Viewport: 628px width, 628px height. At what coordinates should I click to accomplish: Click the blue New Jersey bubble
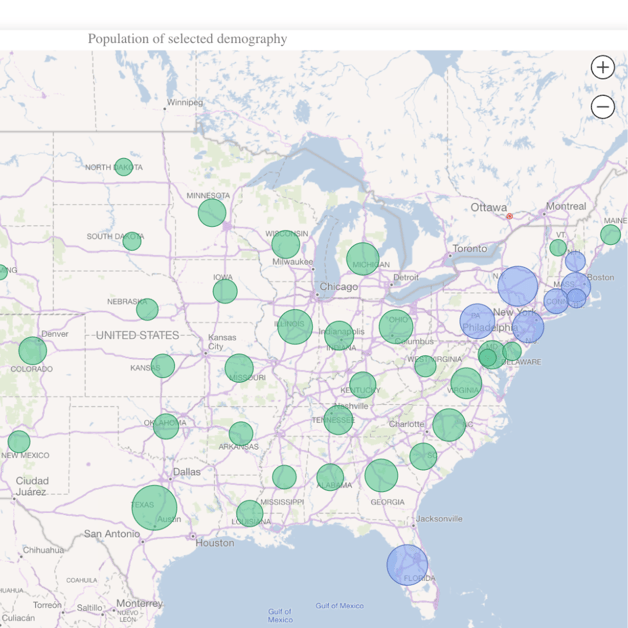[x=528, y=327]
